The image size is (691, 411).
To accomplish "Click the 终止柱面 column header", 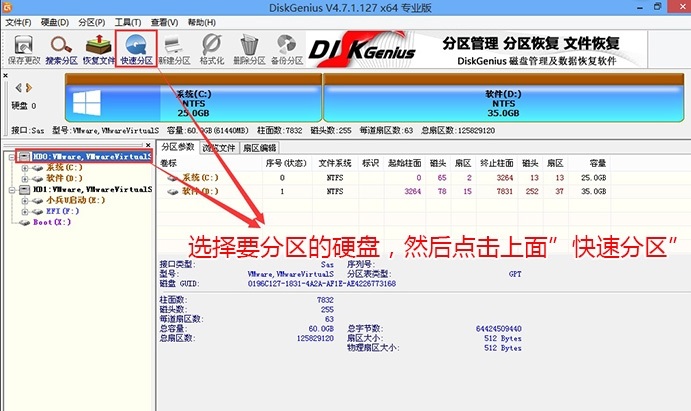I will (496, 163).
